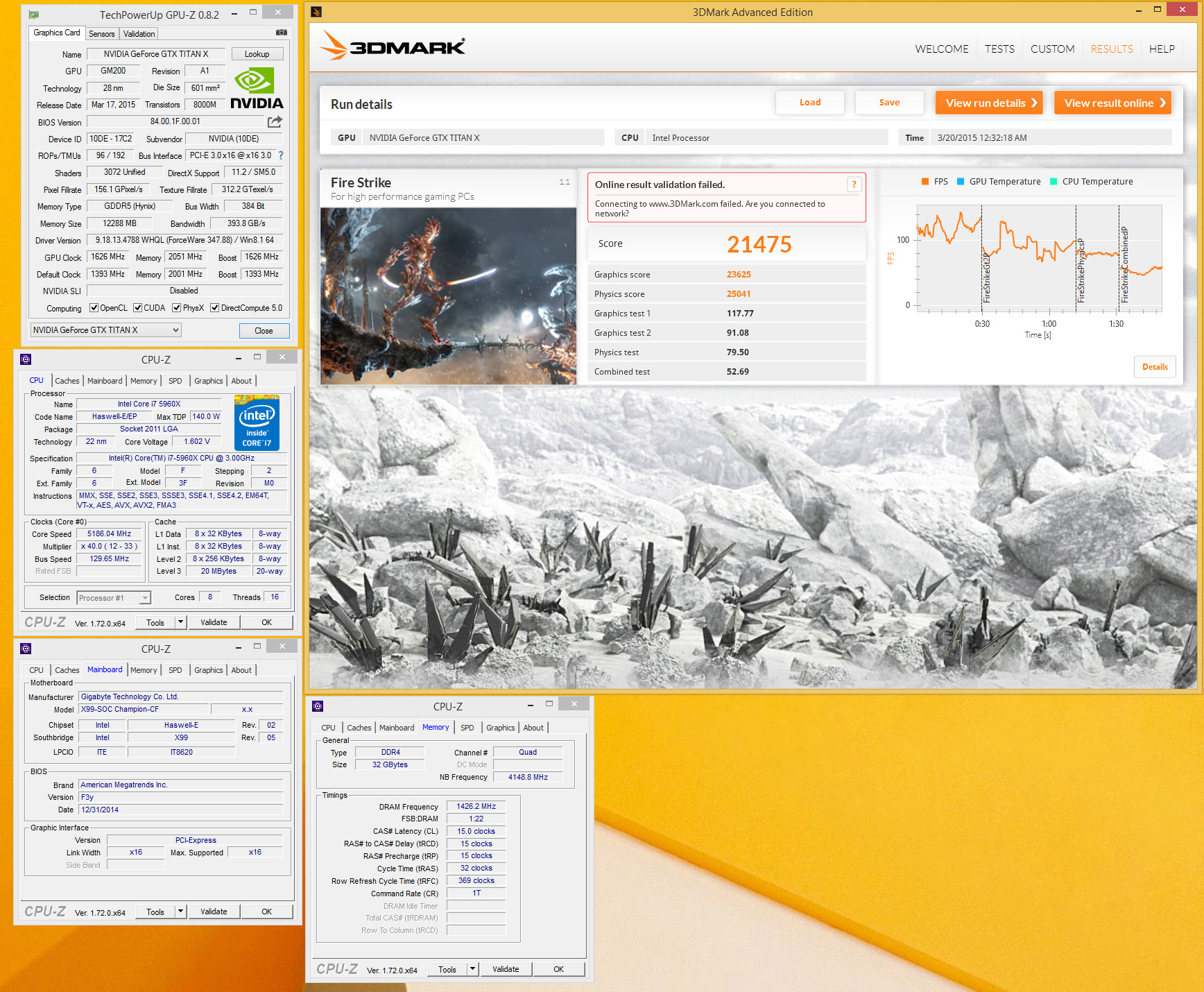Click the 3DMark logo in the header

393,46
